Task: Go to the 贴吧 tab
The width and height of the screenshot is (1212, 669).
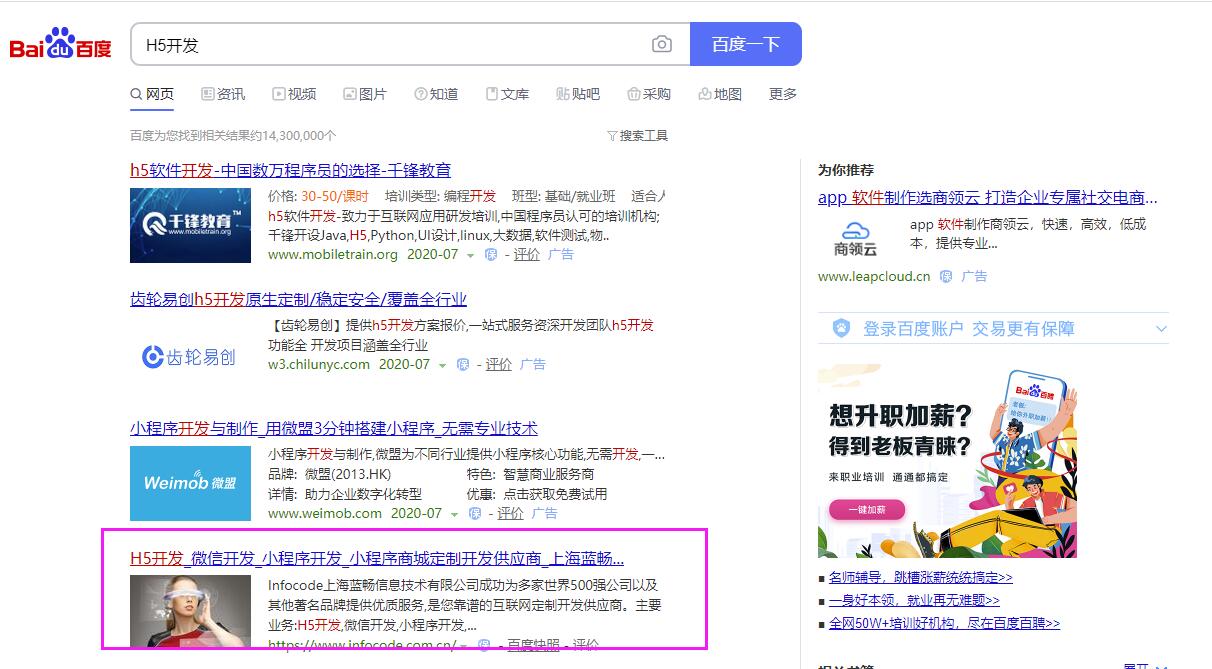Action: click(578, 94)
